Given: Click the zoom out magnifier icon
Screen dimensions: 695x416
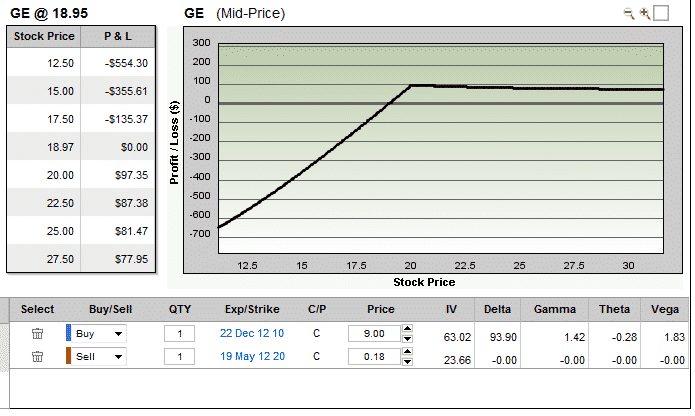Looking at the screenshot, I should (x=629, y=13).
